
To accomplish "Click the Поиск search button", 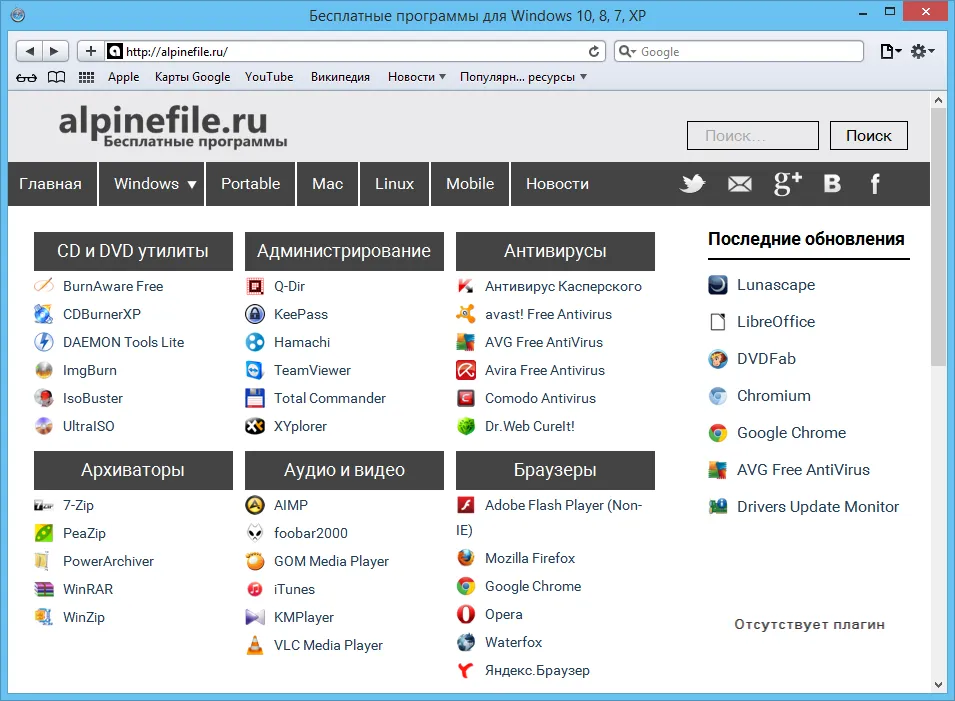I will 869,135.
